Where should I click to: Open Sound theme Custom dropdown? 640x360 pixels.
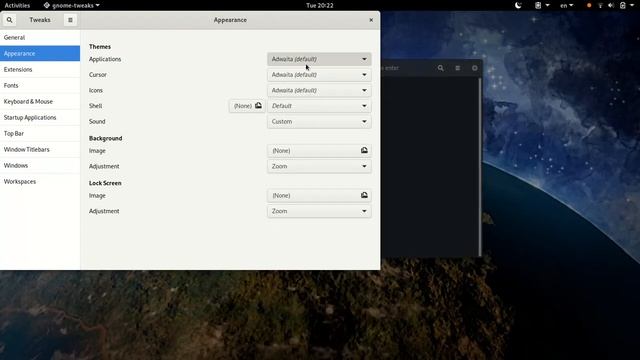tap(319, 122)
